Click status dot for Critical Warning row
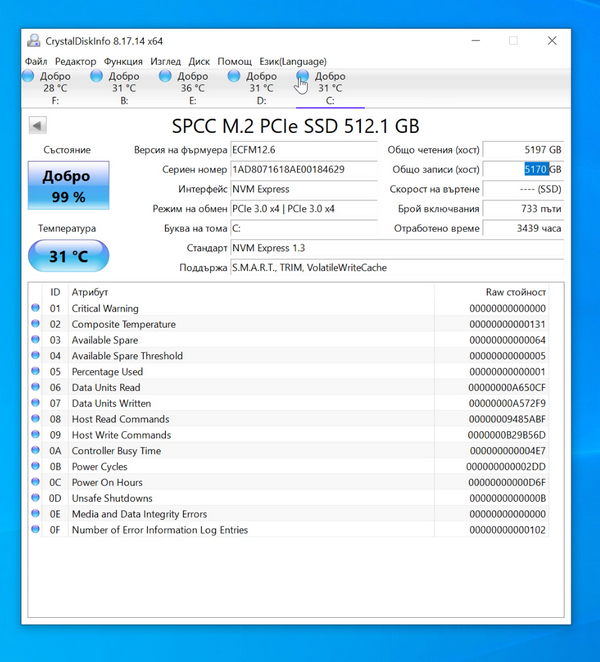 click(x=35, y=308)
